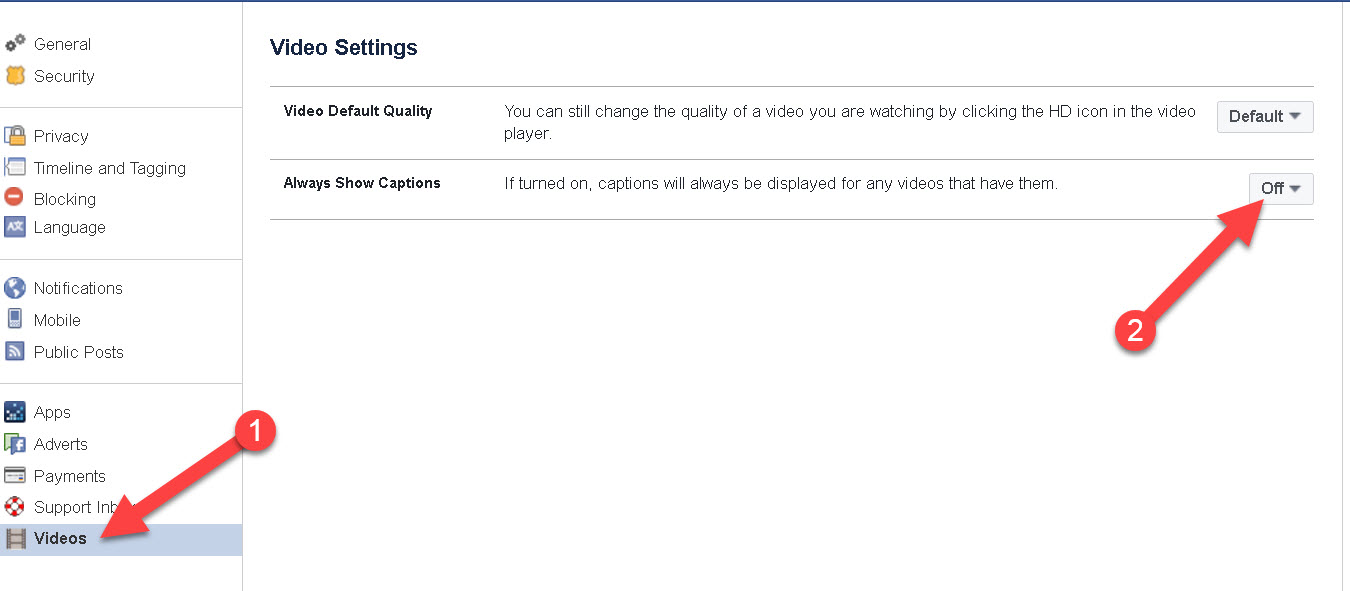
Task: Open the Security settings page
Action: click(64, 76)
